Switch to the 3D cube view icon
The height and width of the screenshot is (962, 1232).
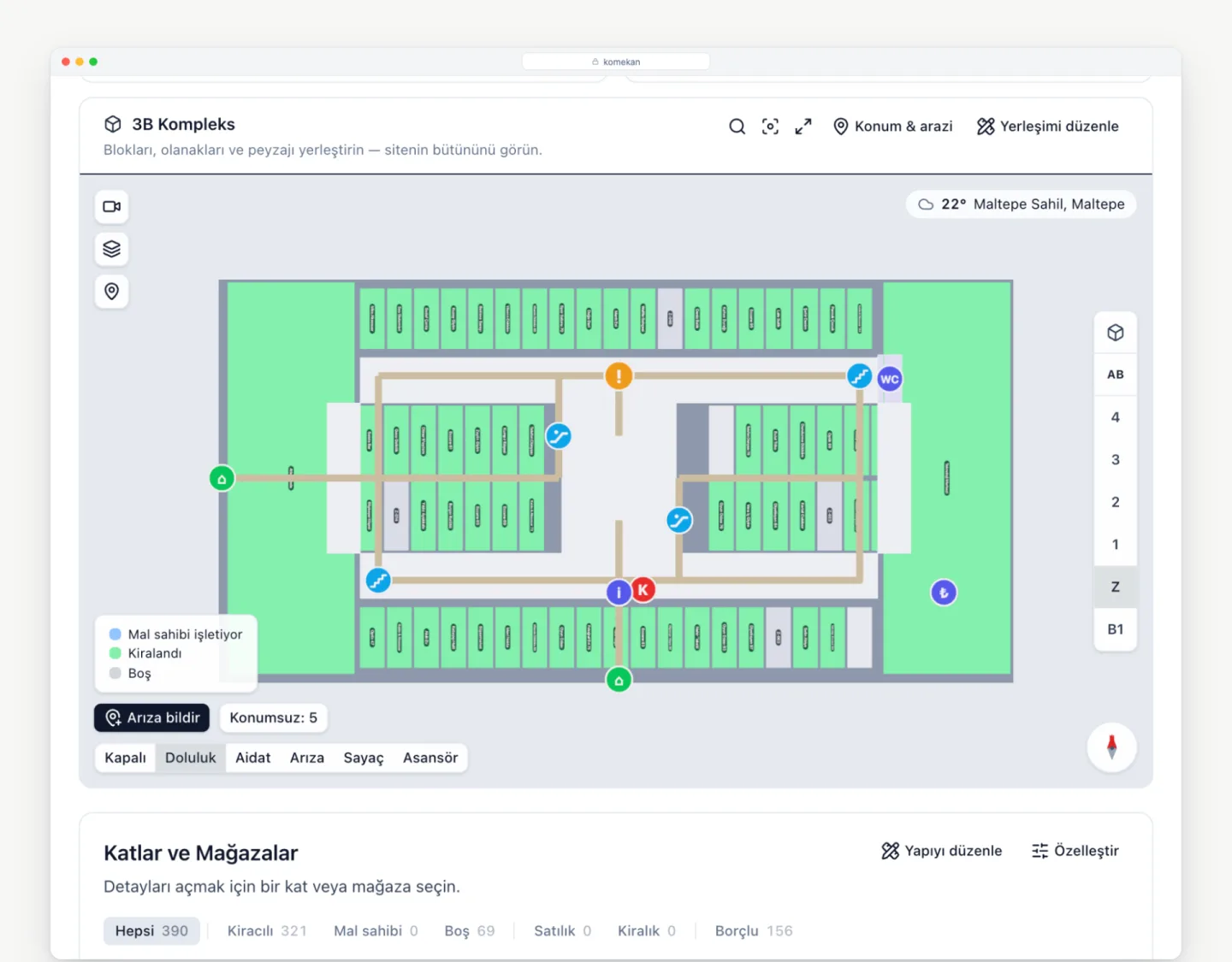click(1115, 333)
